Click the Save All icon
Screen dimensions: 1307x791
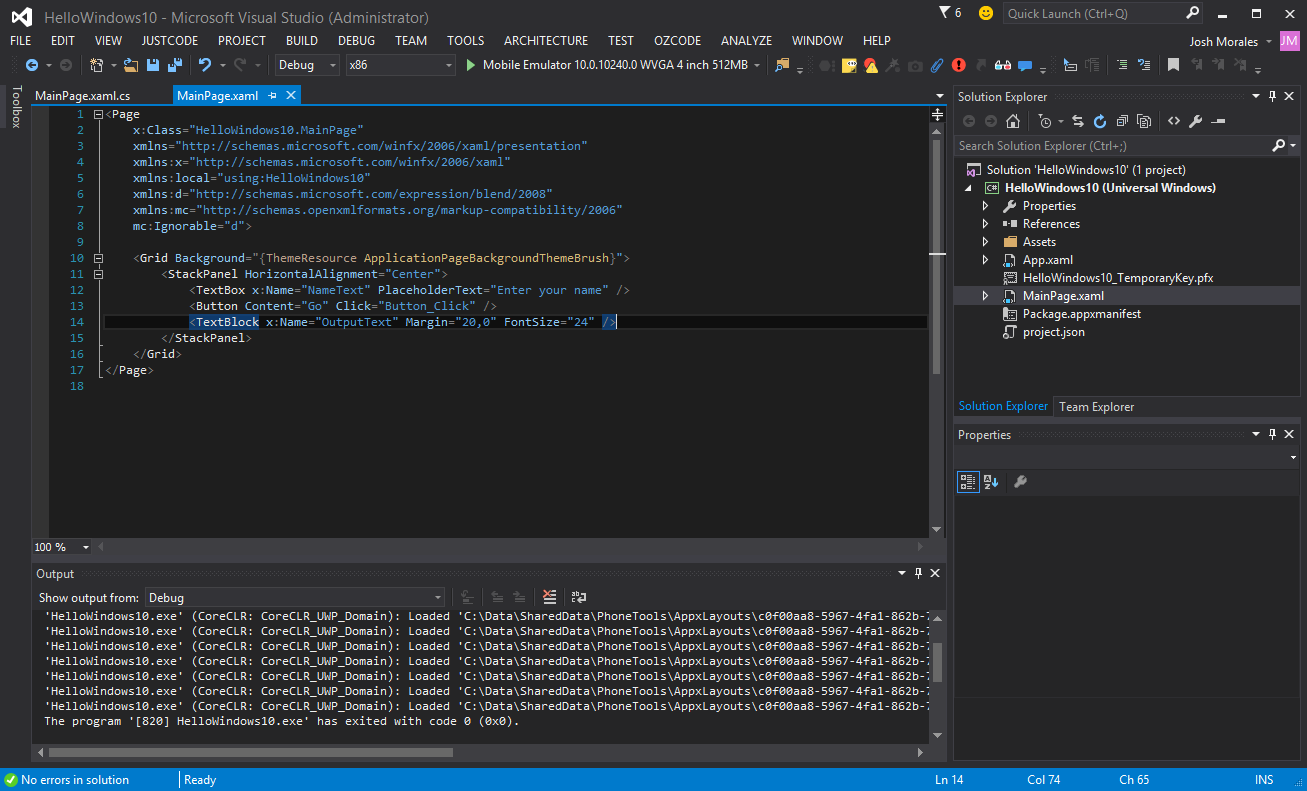pyautogui.click(x=177, y=65)
